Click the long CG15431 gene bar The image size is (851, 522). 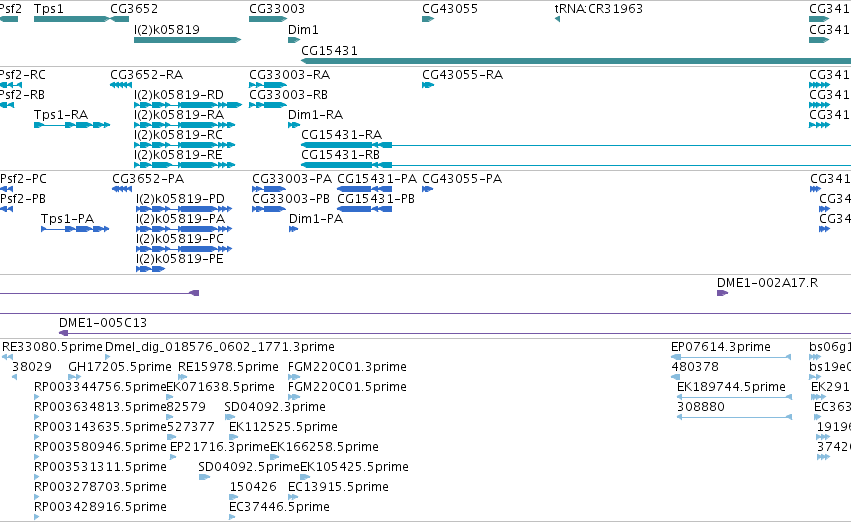(x=576, y=61)
